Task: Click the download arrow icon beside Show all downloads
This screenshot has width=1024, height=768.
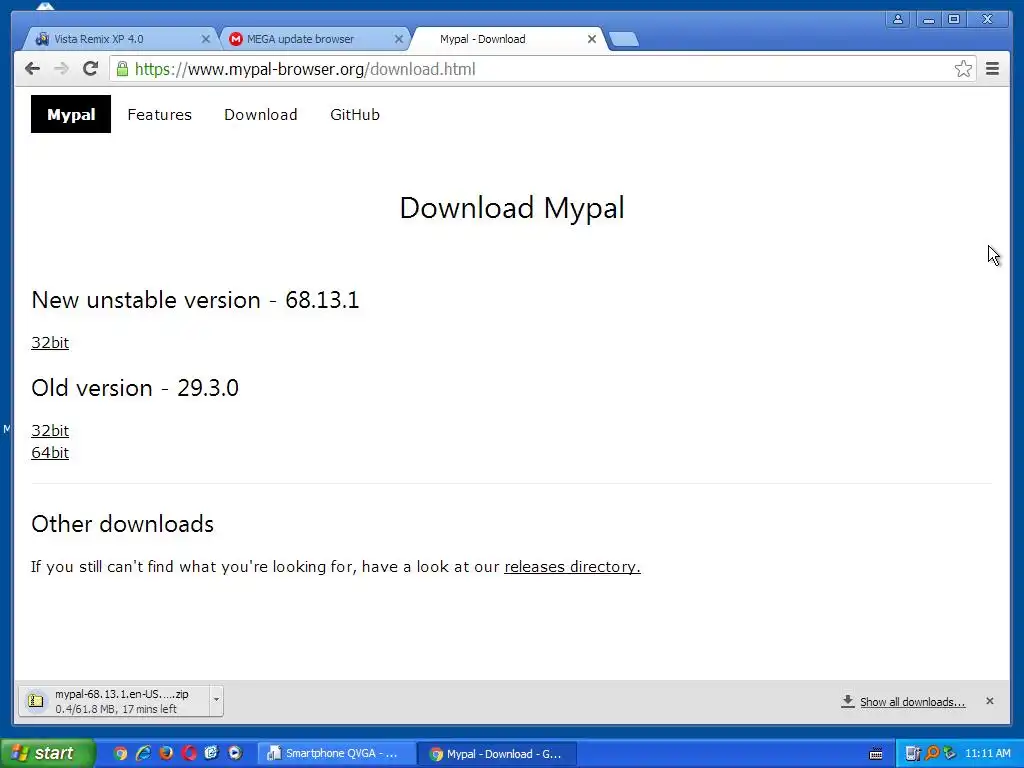Action: [848, 701]
